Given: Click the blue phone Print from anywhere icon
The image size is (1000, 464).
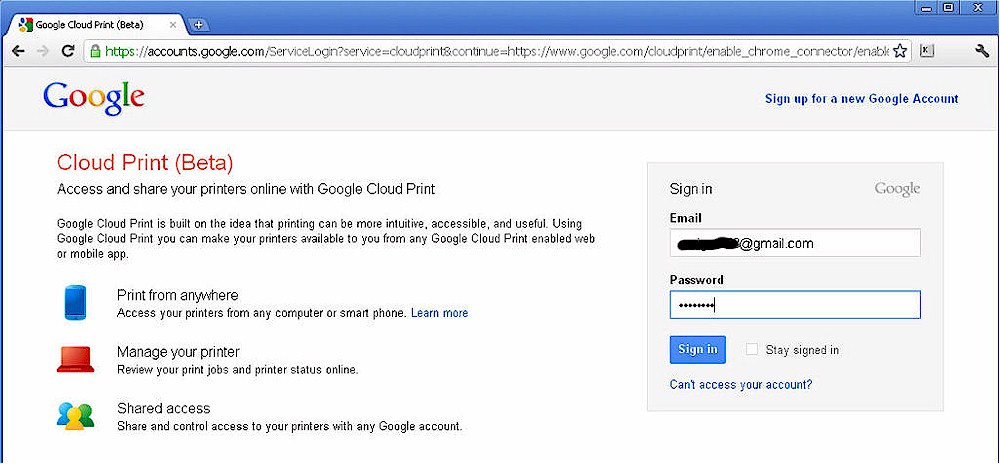Looking at the screenshot, I should pyautogui.click(x=75, y=303).
